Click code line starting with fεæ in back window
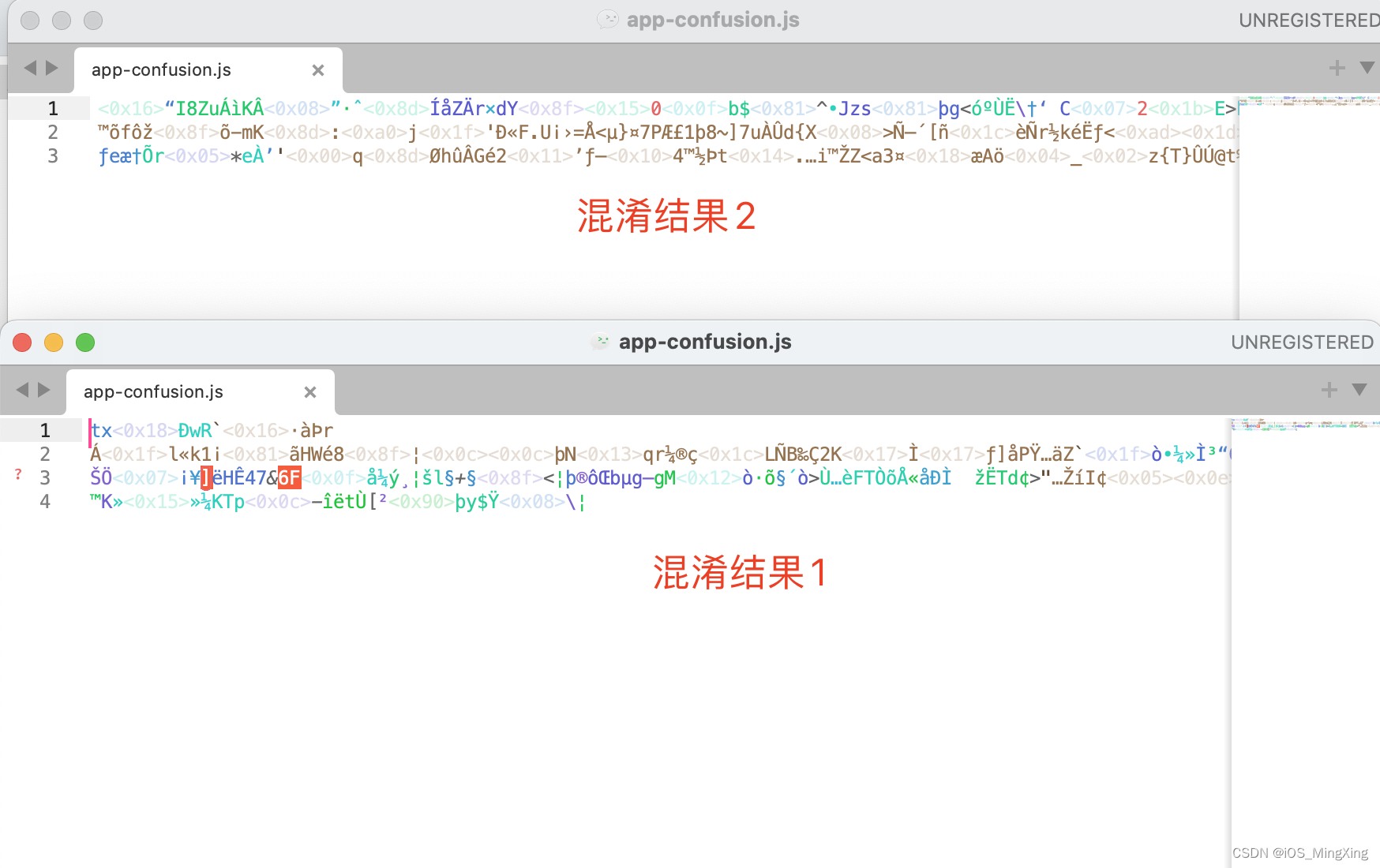Screen dimensions: 1380x868 coord(668,155)
